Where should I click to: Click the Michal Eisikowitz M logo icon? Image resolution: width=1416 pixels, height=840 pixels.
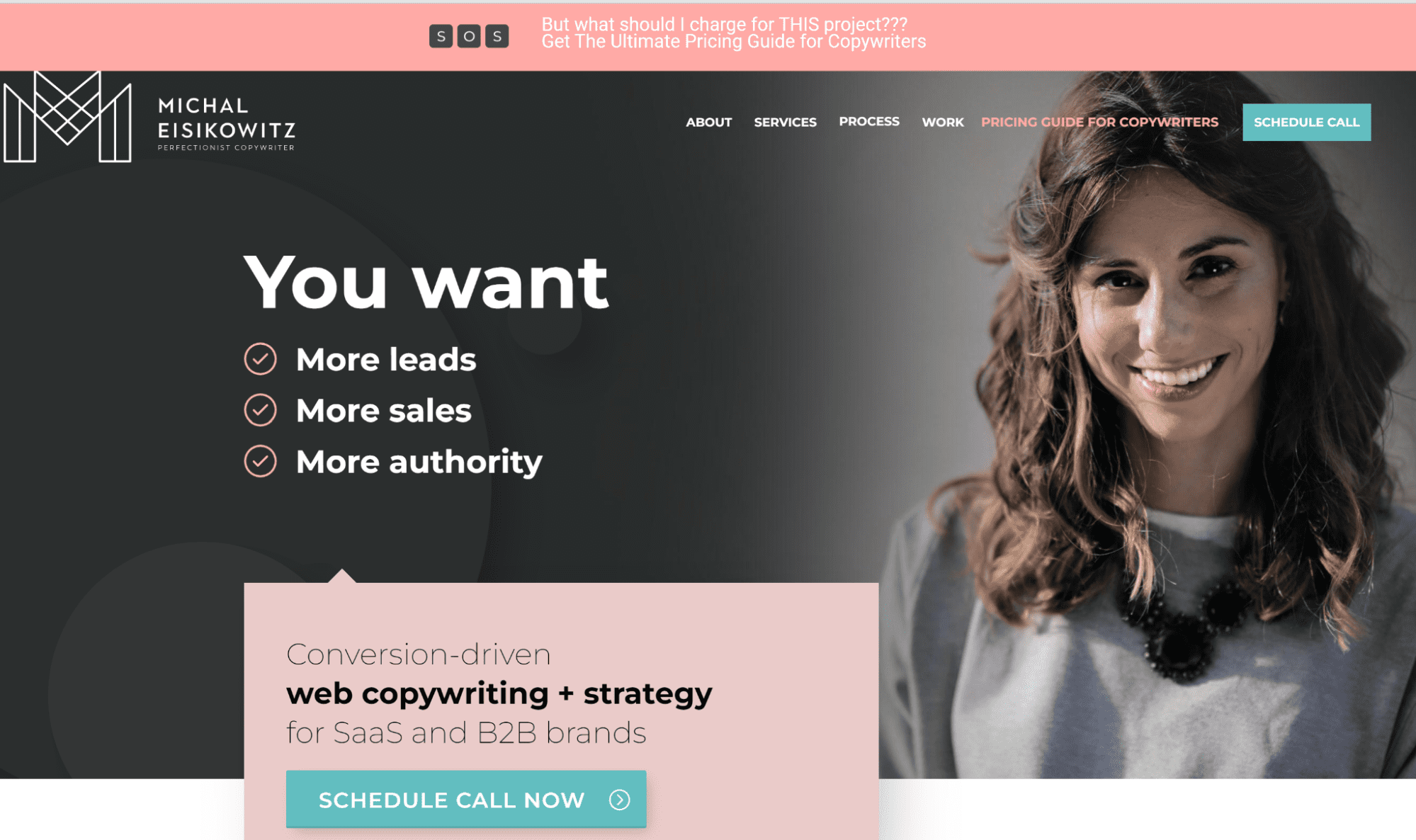pyautogui.click(x=67, y=117)
